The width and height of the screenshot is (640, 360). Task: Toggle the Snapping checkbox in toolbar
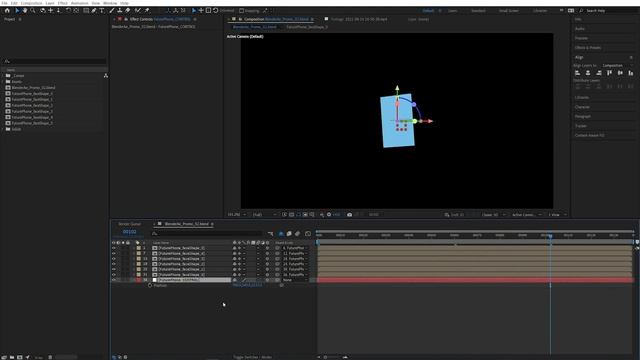tap(242, 11)
